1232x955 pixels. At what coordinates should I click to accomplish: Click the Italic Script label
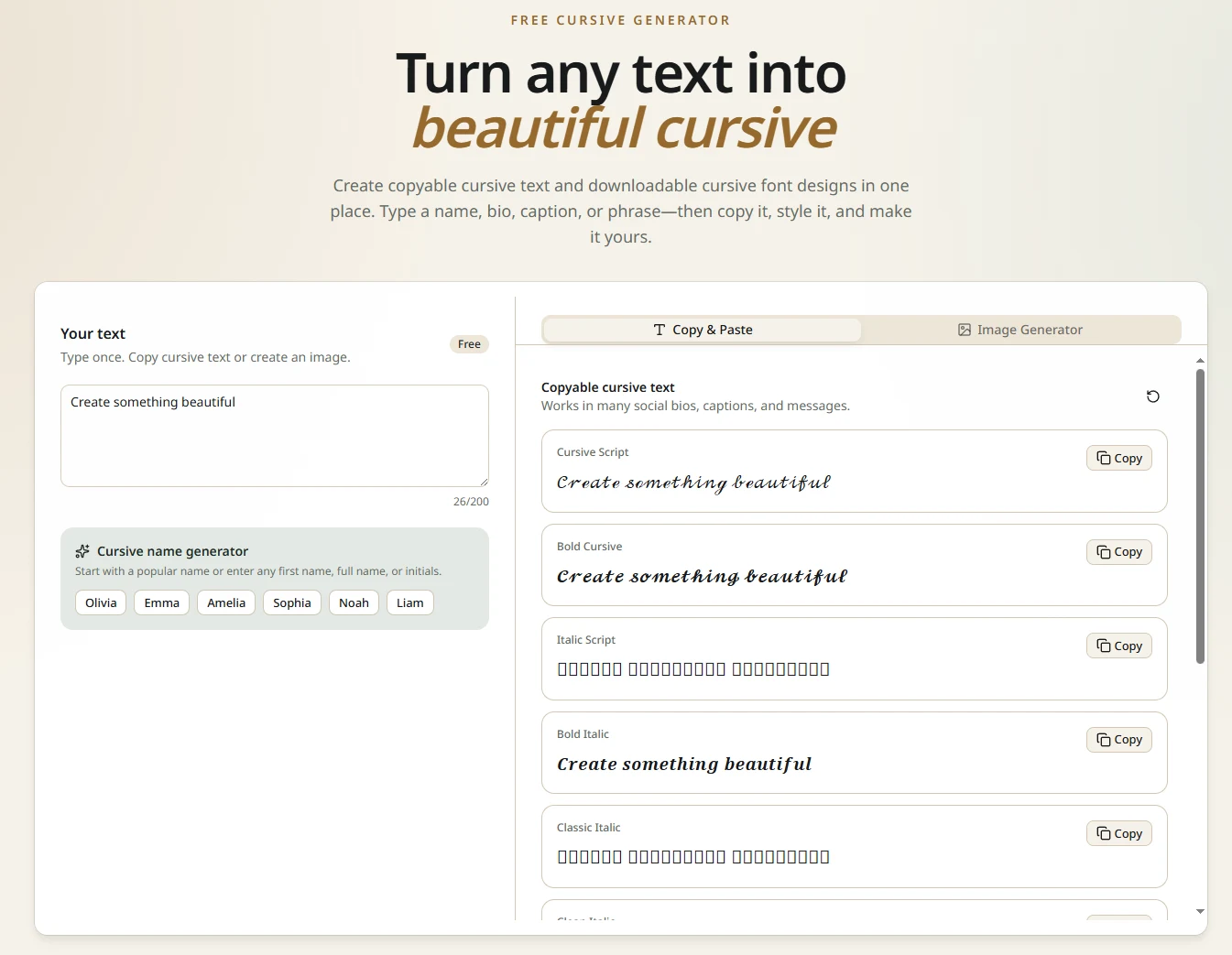point(586,640)
